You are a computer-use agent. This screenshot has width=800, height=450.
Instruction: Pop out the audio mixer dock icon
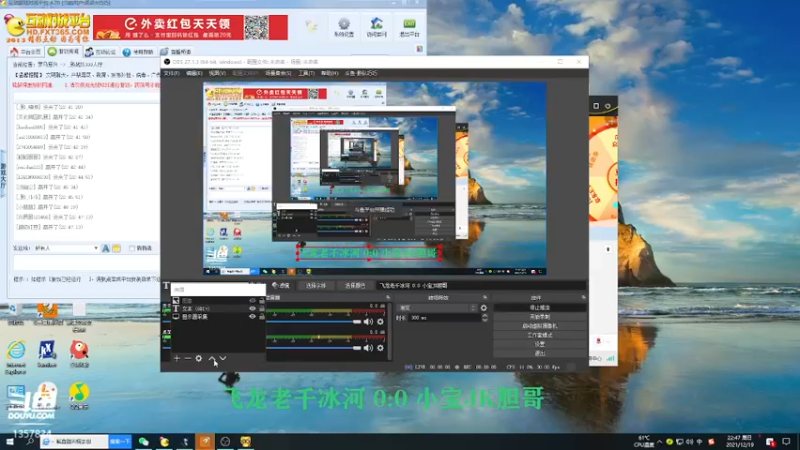coord(388,297)
